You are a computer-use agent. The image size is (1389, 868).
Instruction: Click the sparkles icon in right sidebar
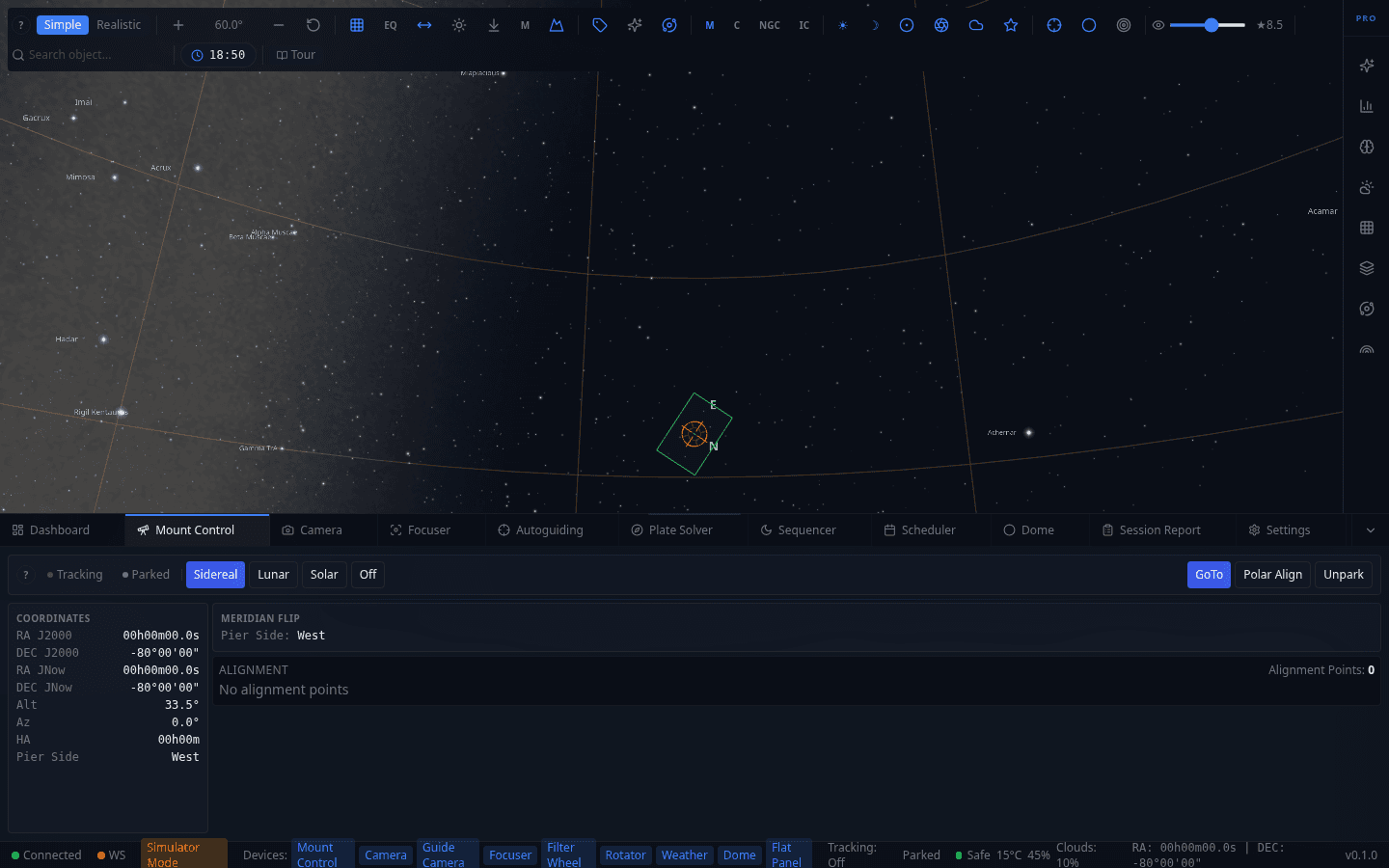click(x=1367, y=66)
